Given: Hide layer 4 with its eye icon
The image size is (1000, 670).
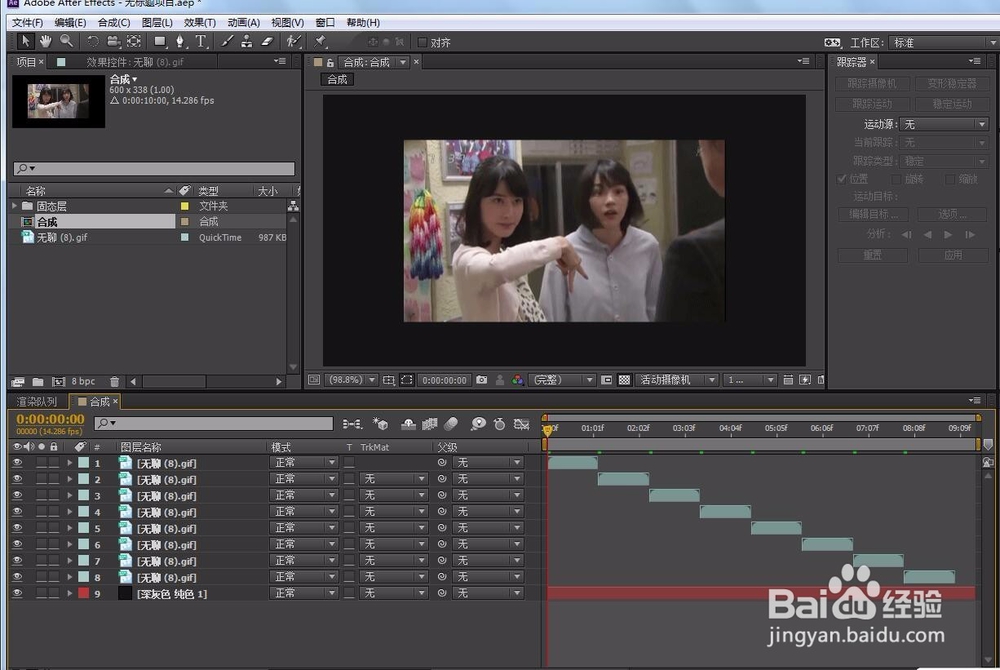Looking at the screenshot, I should tap(17, 512).
